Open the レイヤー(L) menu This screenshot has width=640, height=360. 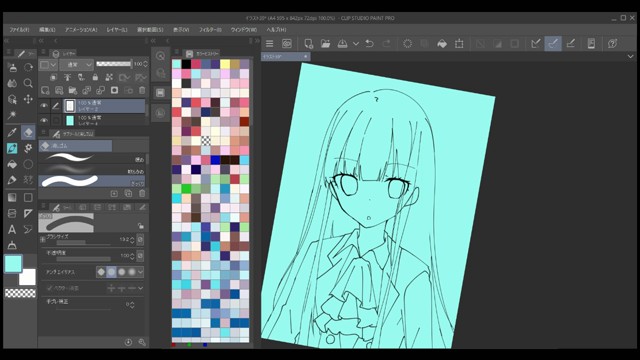(x=117, y=30)
